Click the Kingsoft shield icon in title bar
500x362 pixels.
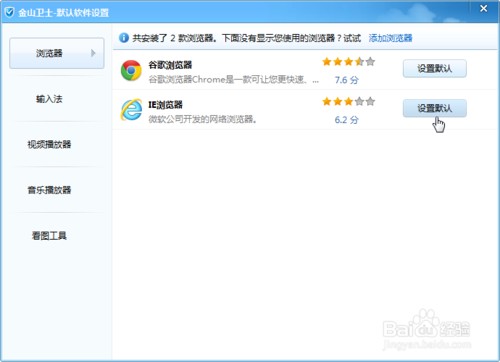coord(9,13)
